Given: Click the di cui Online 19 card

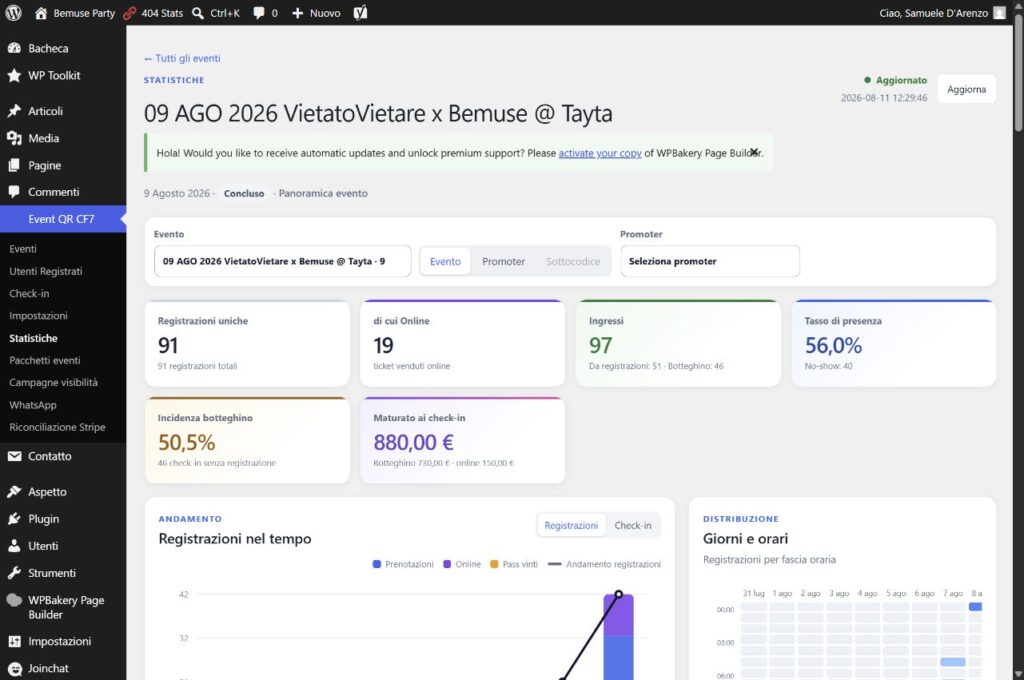Looking at the screenshot, I should tap(462, 343).
